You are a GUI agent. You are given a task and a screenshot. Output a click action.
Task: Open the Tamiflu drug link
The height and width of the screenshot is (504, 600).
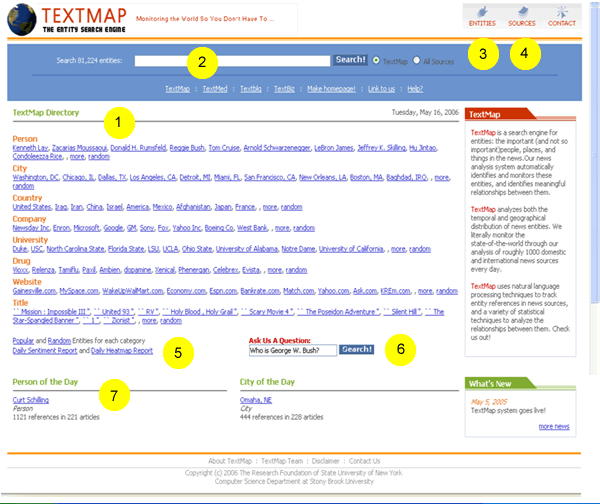[68, 270]
